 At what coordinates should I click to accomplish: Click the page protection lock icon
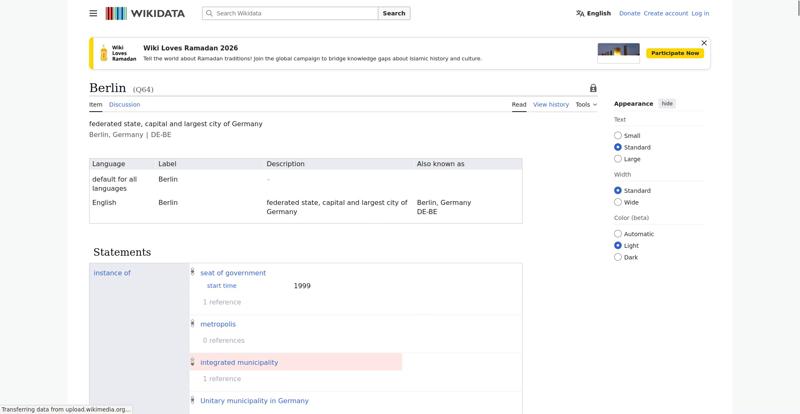593,89
